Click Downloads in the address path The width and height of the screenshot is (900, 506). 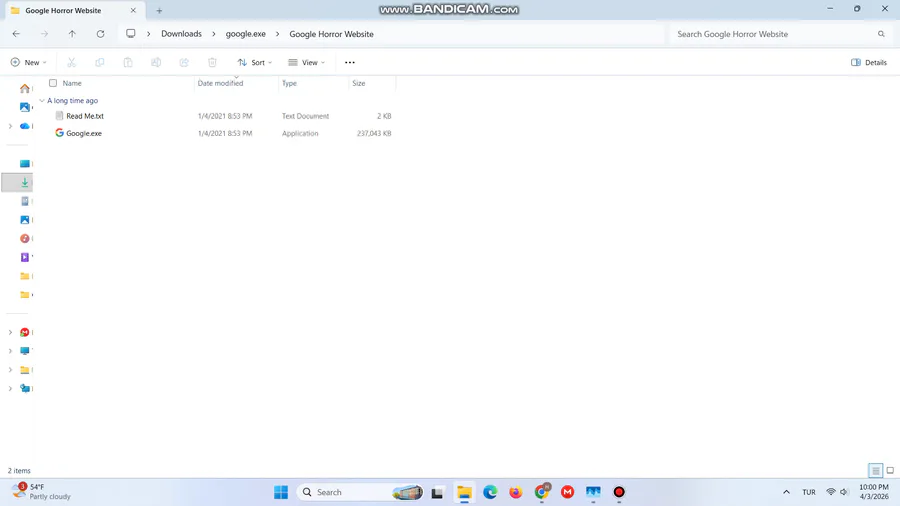point(181,34)
